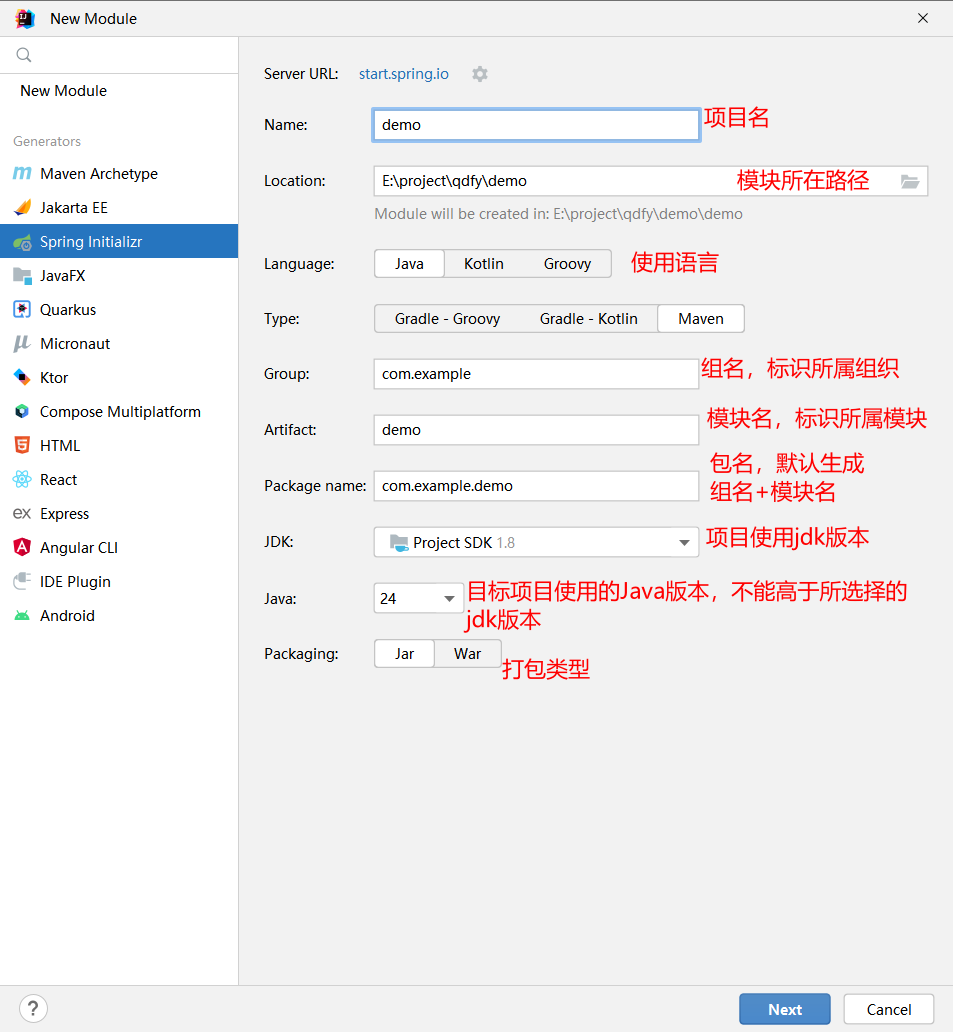Select Micronaut generator
Image resolution: width=953 pixels, height=1032 pixels.
pyautogui.click(x=119, y=344)
